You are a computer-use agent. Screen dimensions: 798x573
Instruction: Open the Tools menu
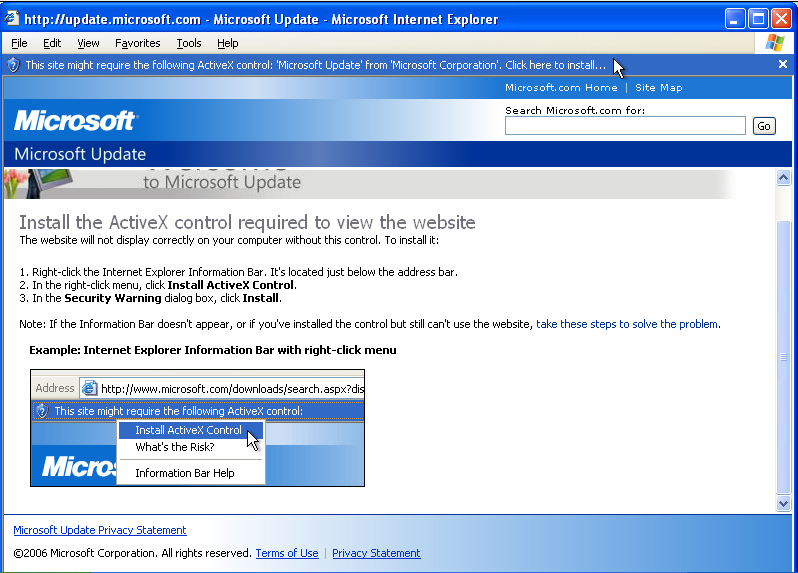point(189,43)
